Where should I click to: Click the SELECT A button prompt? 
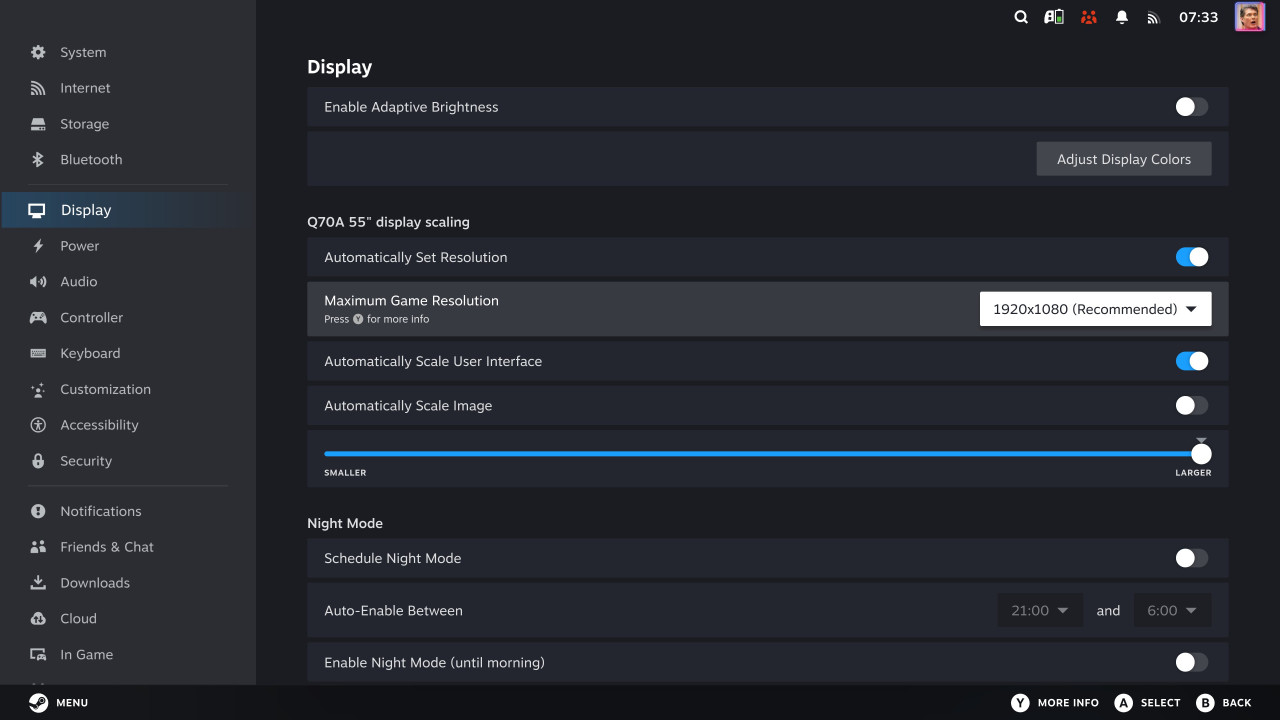[x=1148, y=703]
